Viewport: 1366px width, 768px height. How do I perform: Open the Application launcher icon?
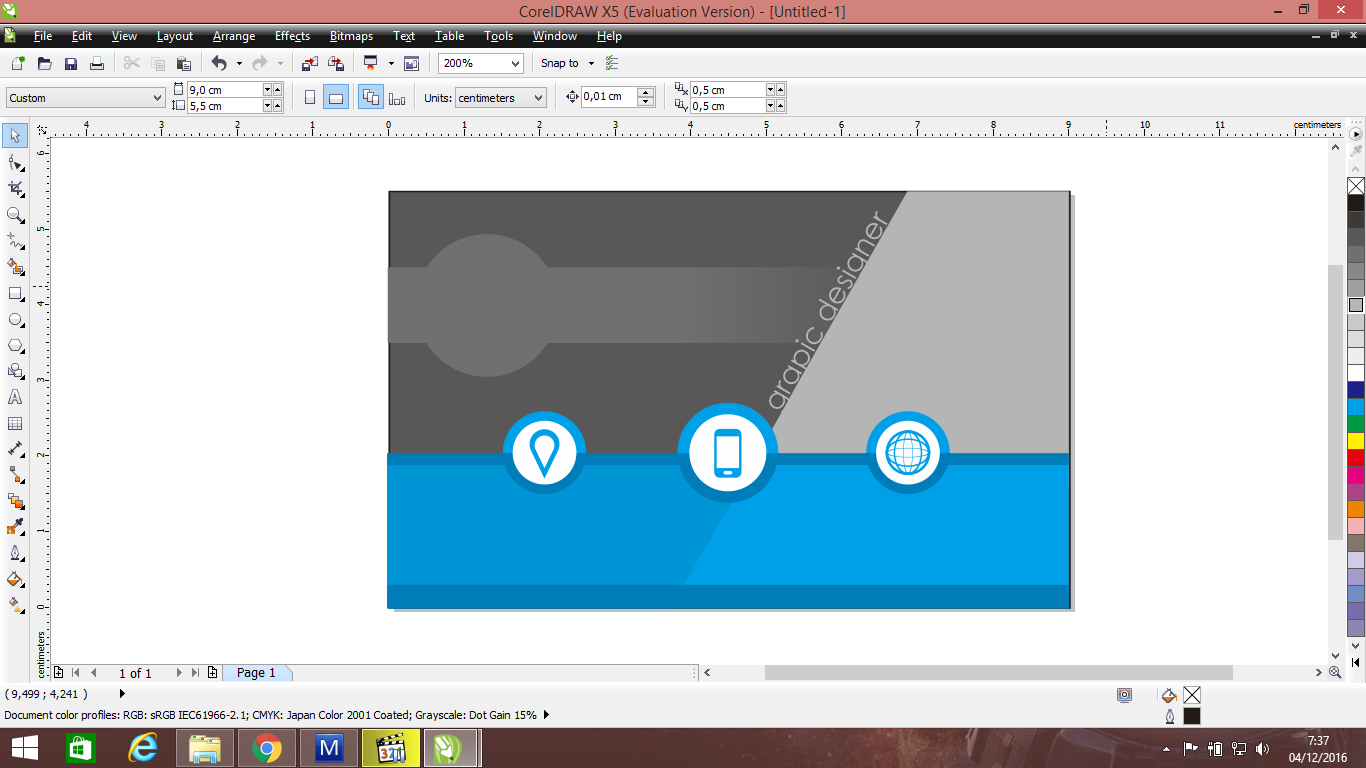pyautogui.click(x=371, y=63)
